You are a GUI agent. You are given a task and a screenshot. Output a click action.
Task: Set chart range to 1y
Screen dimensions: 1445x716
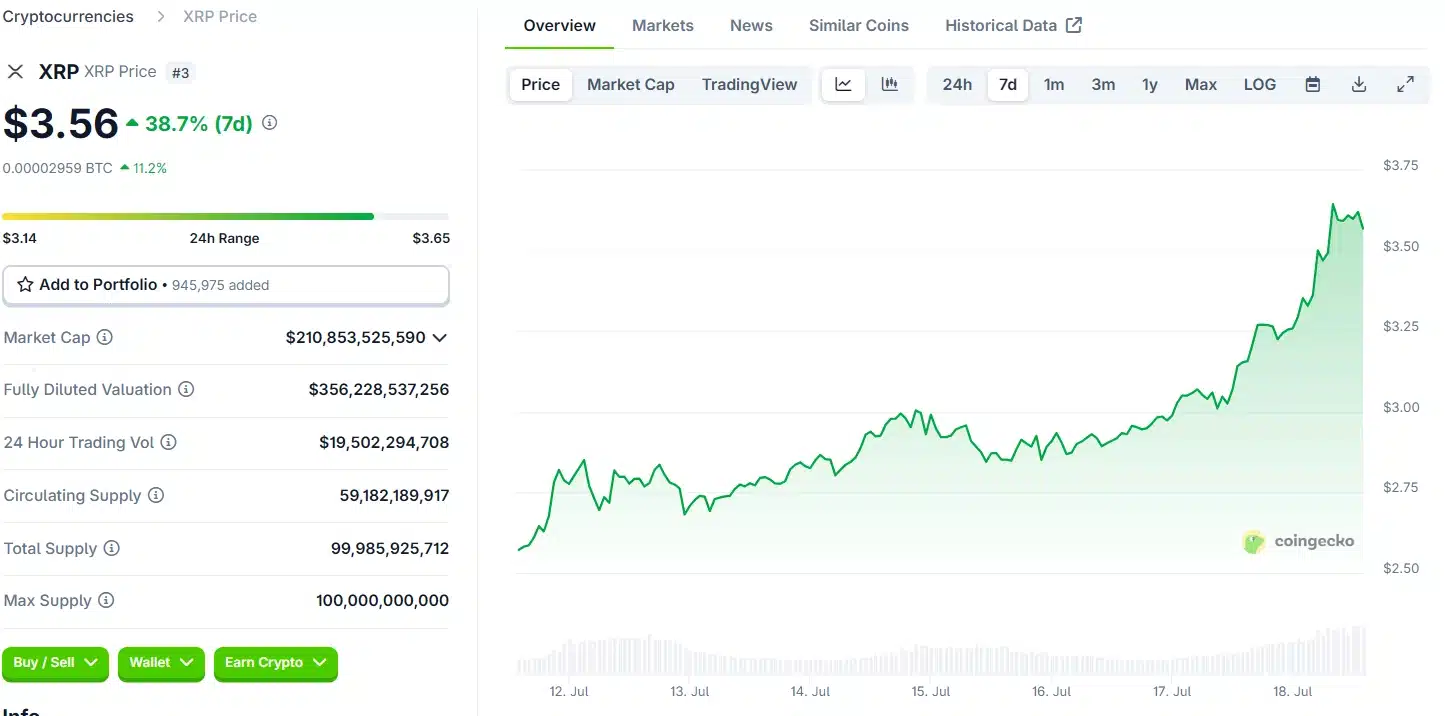pyautogui.click(x=1150, y=85)
